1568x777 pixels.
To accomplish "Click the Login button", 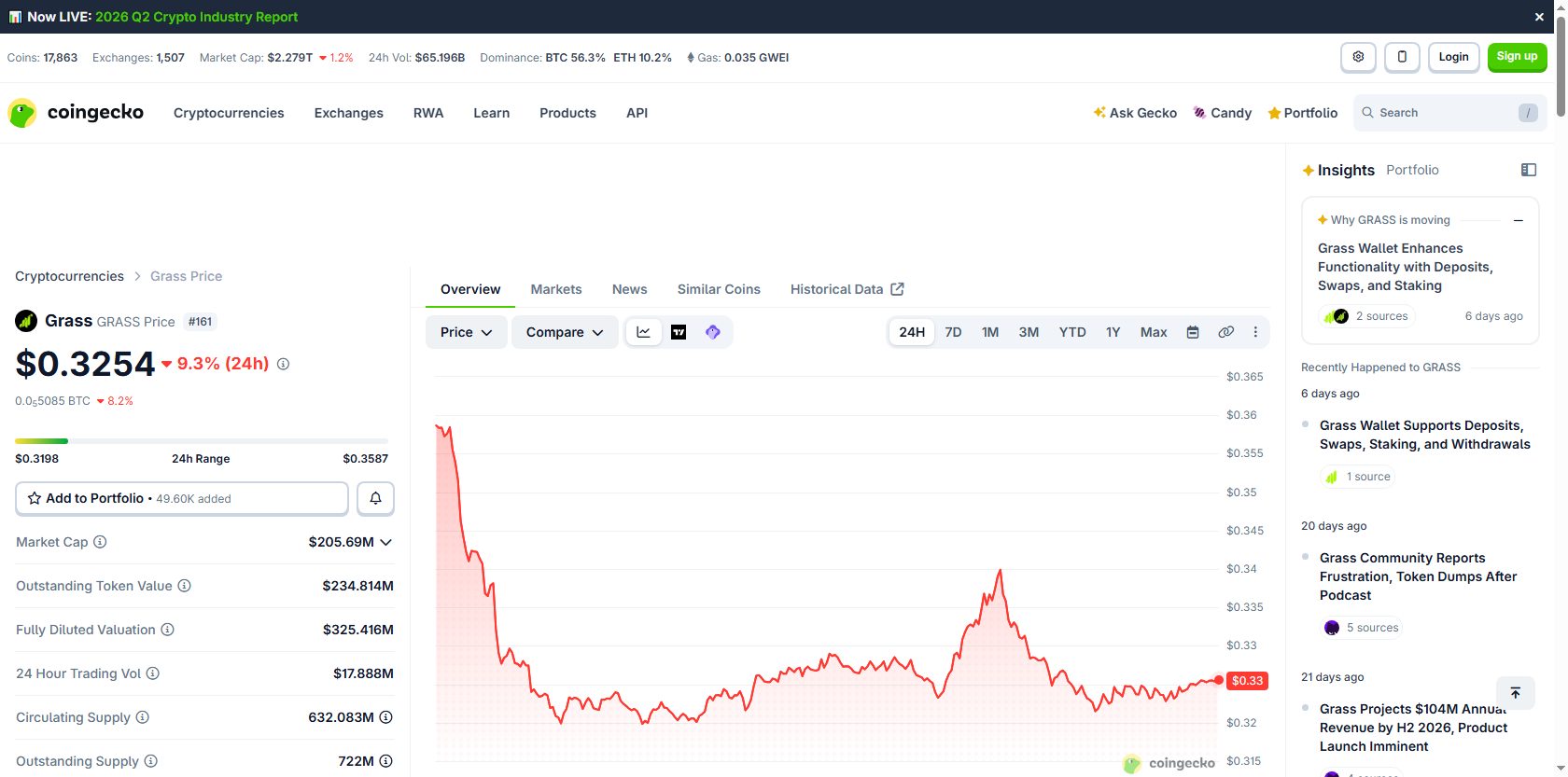I will 1453,57.
